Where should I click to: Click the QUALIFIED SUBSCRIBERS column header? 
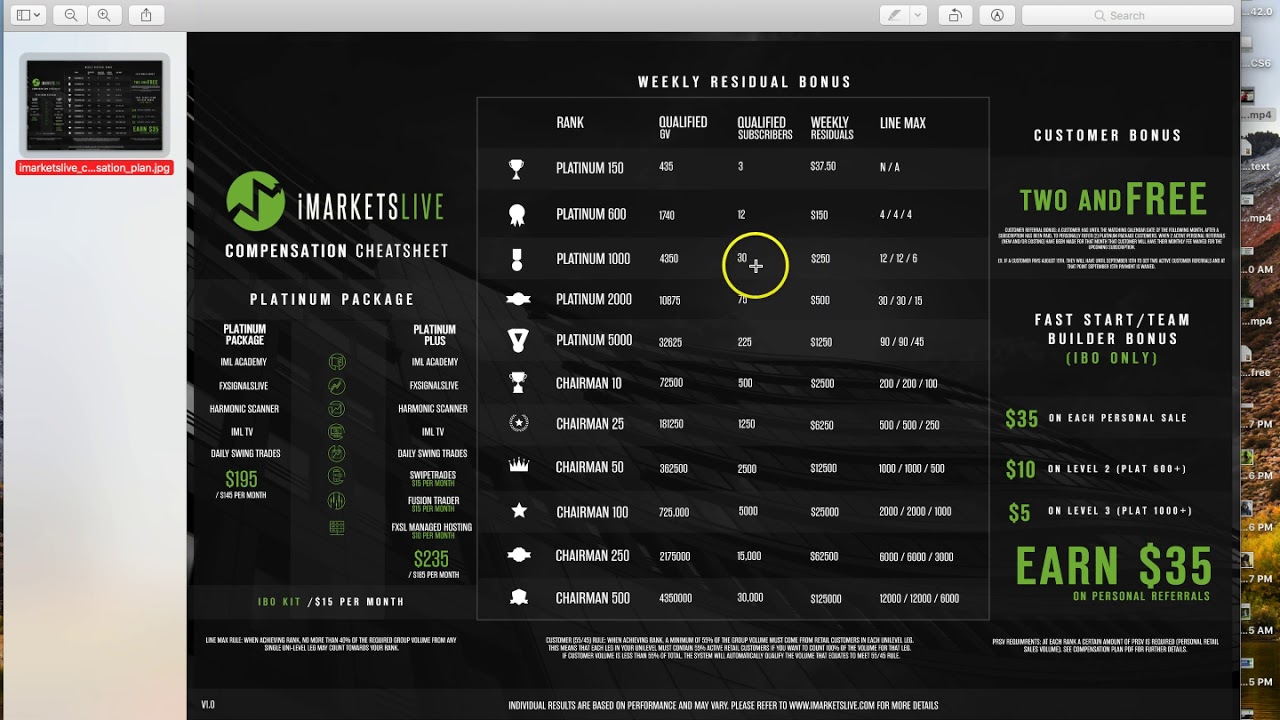click(765, 128)
